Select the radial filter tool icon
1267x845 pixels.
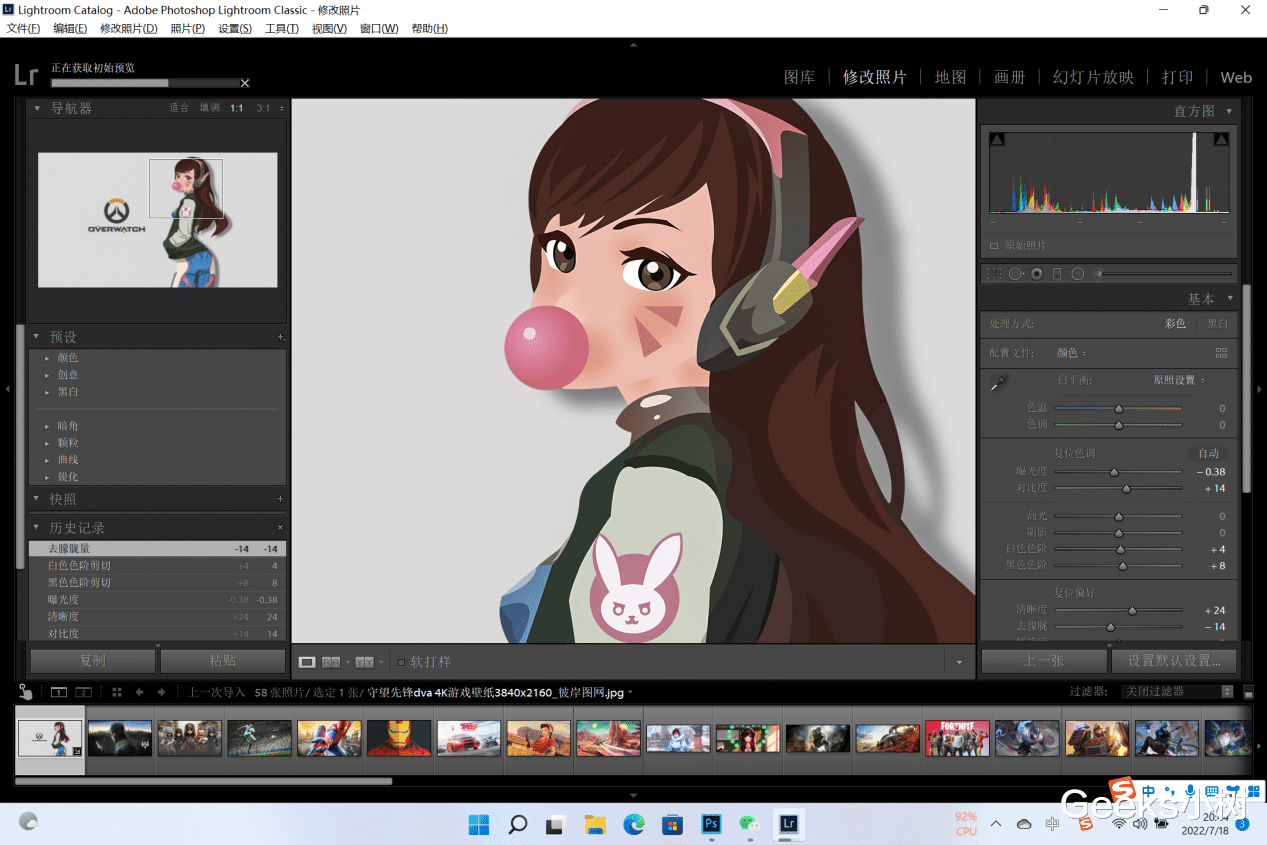click(1078, 273)
